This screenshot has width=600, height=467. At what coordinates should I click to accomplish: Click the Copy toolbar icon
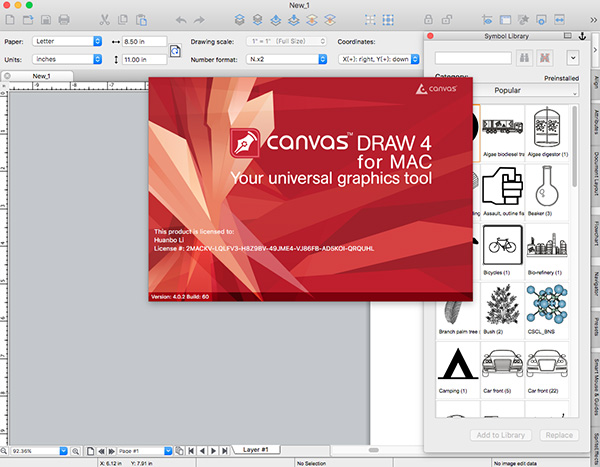coord(123,20)
